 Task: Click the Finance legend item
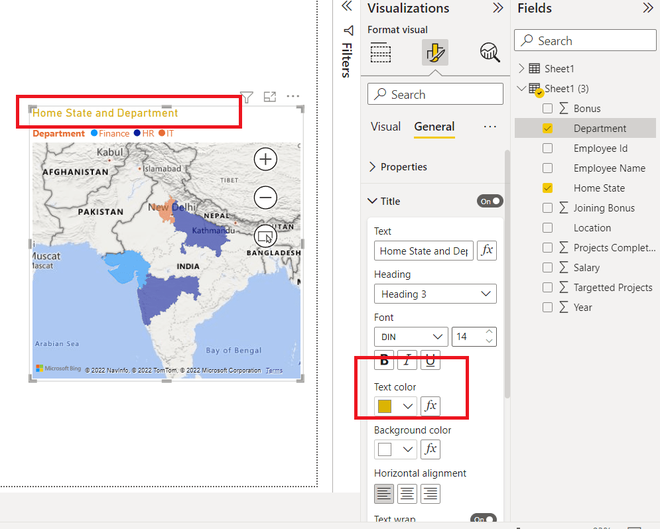(x=110, y=133)
